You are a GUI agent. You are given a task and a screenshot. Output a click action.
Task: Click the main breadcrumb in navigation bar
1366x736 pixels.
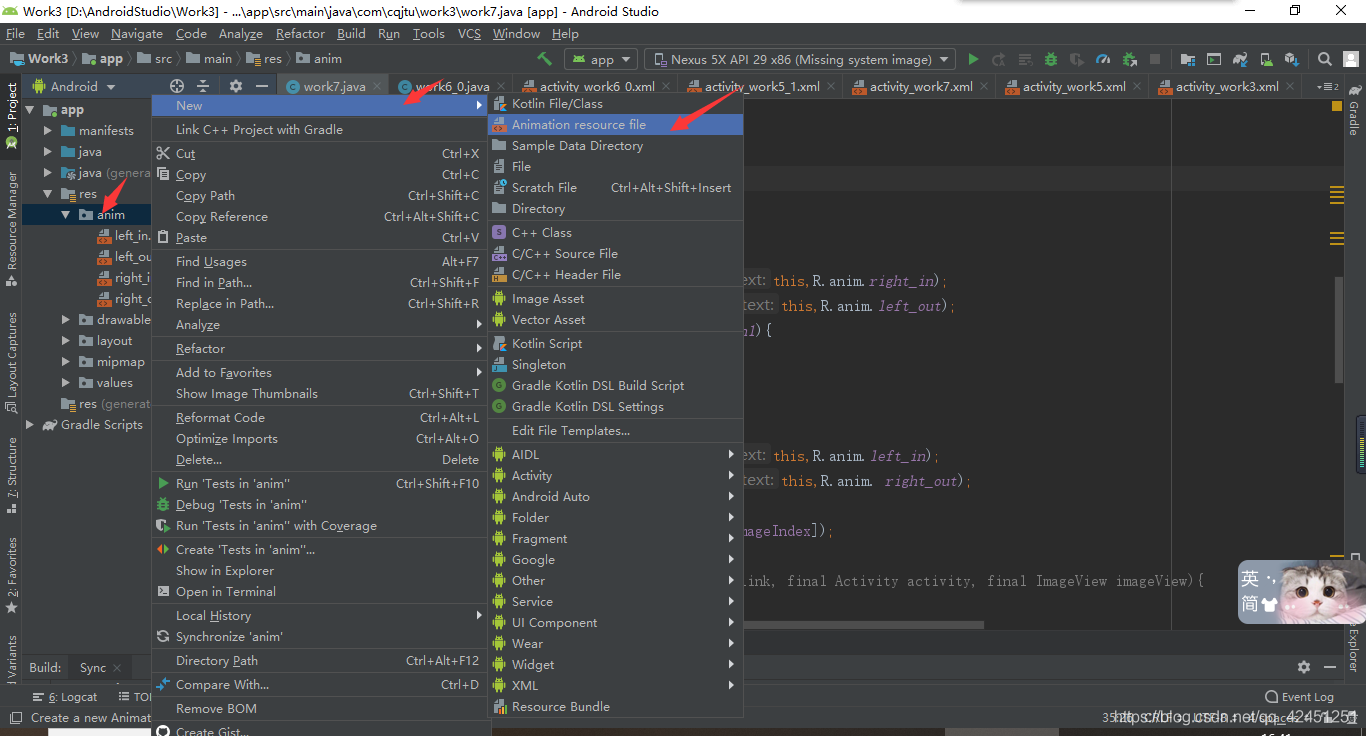tap(209, 59)
